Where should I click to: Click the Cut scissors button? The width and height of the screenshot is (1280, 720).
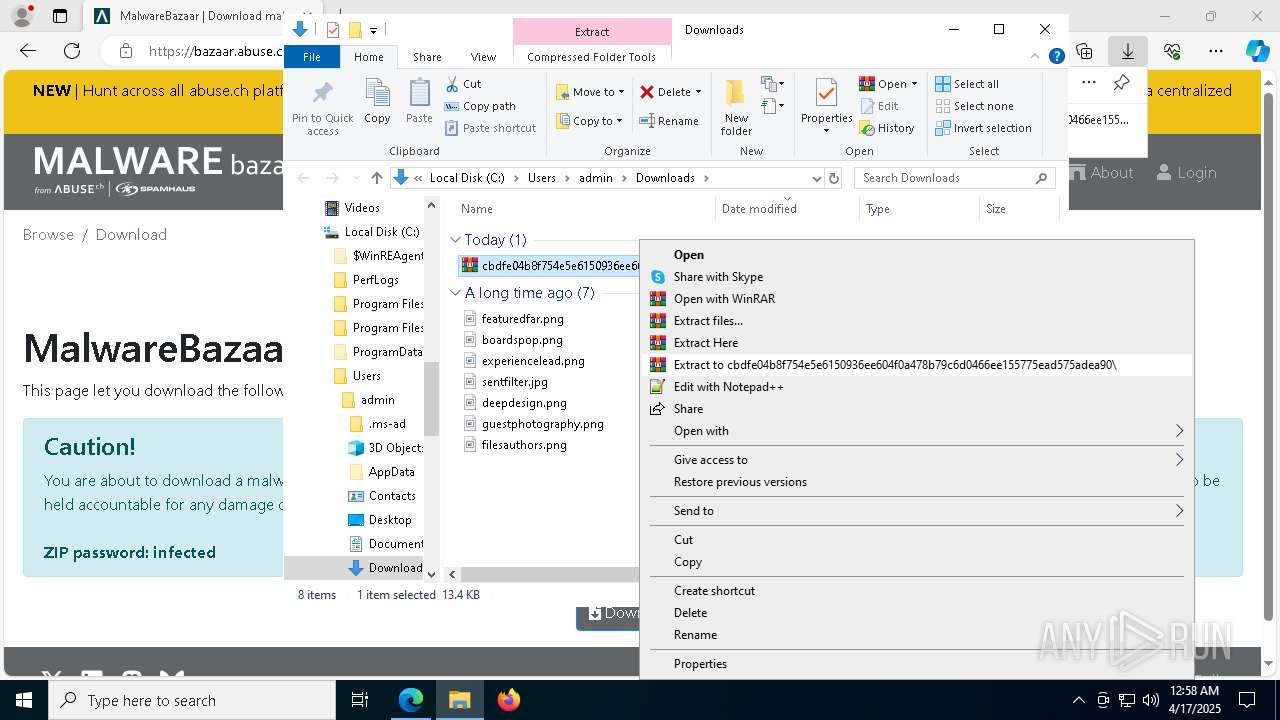click(x=463, y=84)
